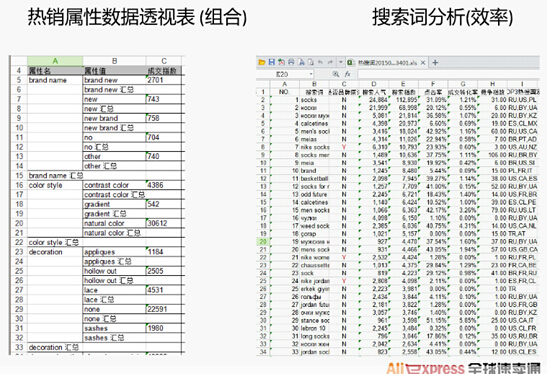Screen dimensions: 547x379
Task: Click cell with value 112,895
Action: click(403, 100)
